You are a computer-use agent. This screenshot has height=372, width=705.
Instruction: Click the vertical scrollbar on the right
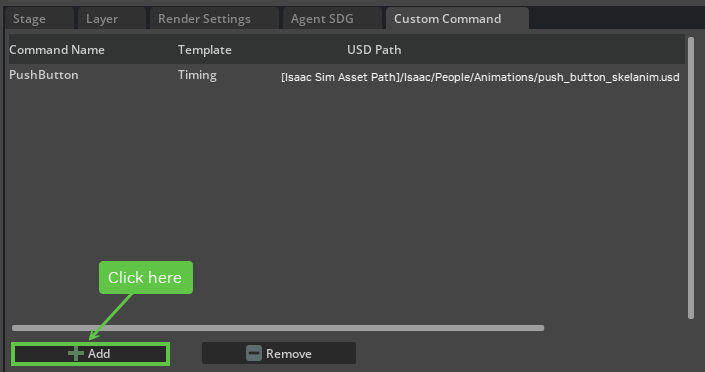click(x=691, y=178)
